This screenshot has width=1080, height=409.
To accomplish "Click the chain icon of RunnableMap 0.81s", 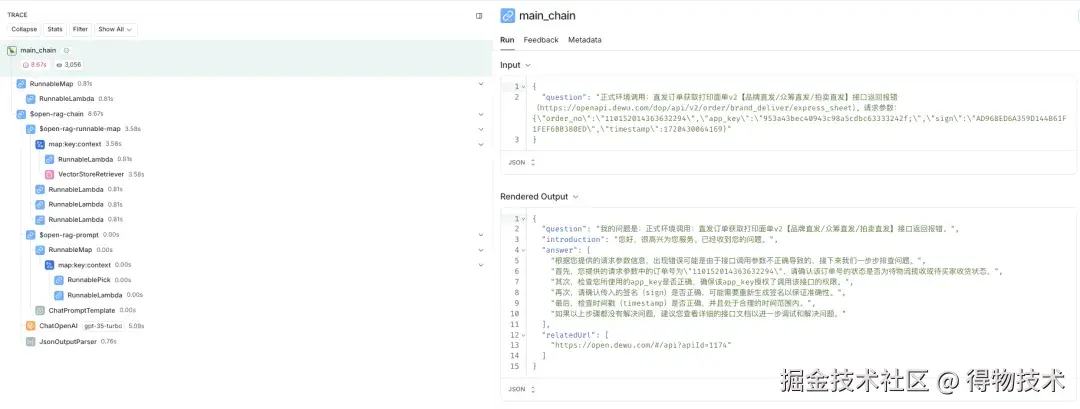I will [21, 83].
